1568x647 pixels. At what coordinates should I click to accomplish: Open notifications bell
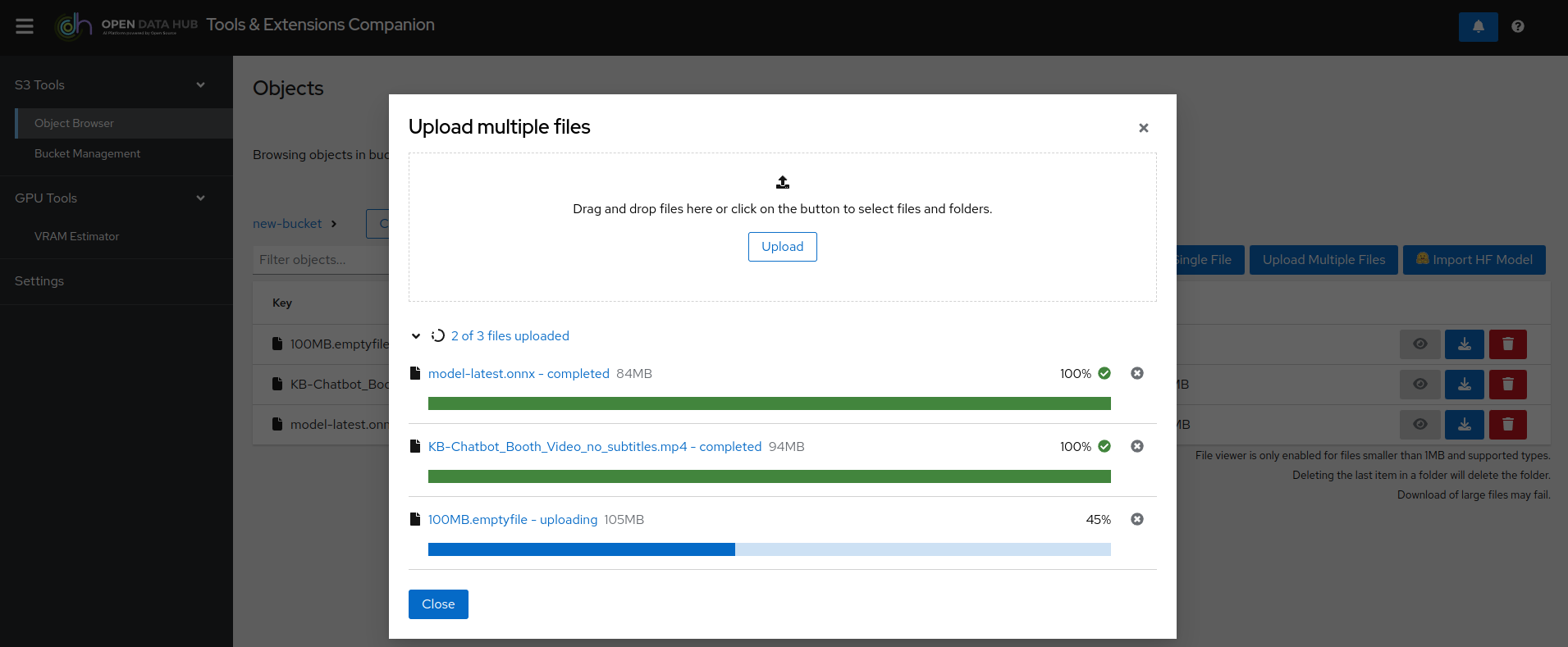pos(1478,26)
